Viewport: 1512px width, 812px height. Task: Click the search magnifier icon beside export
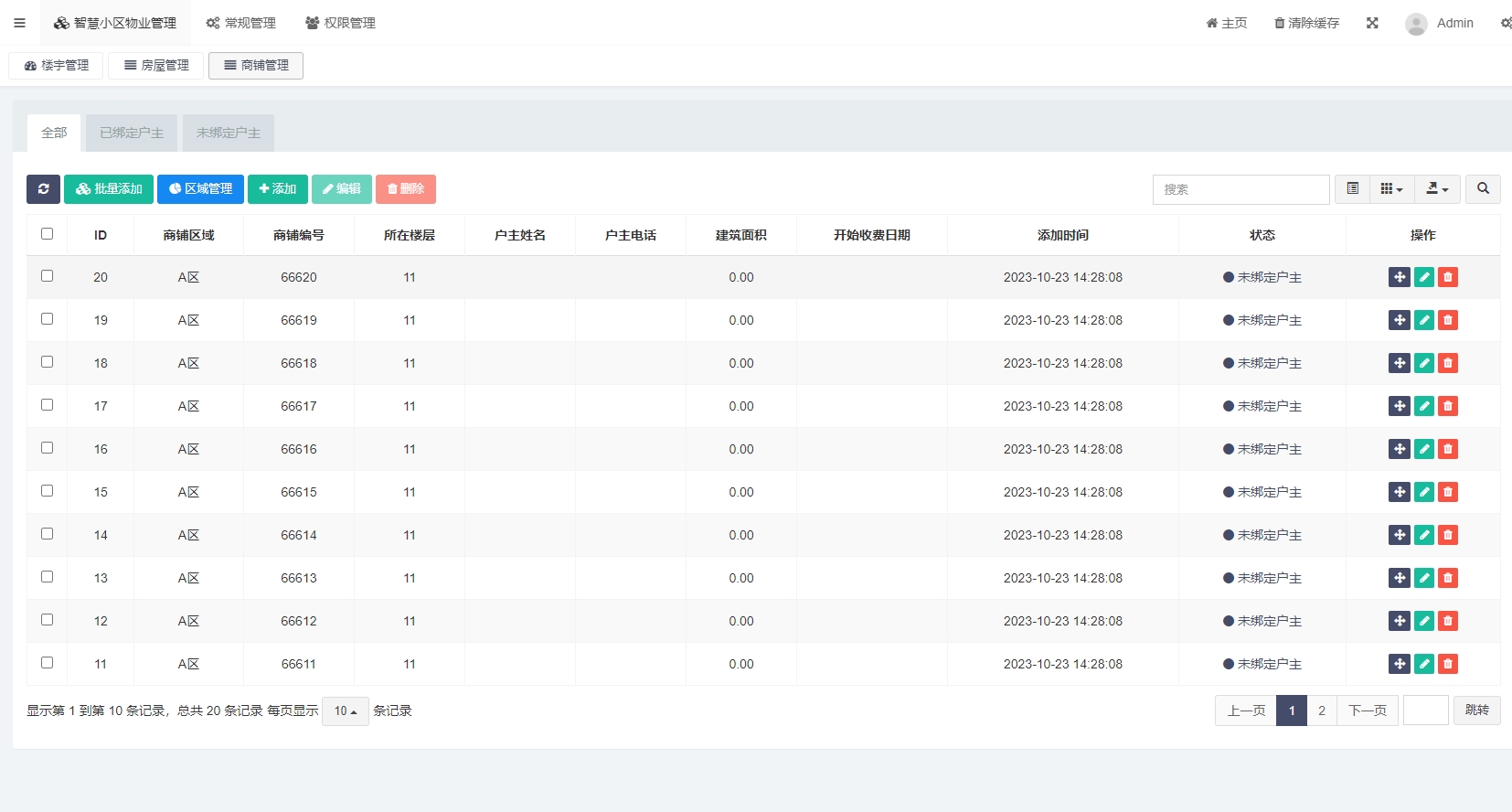pyautogui.click(x=1483, y=189)
